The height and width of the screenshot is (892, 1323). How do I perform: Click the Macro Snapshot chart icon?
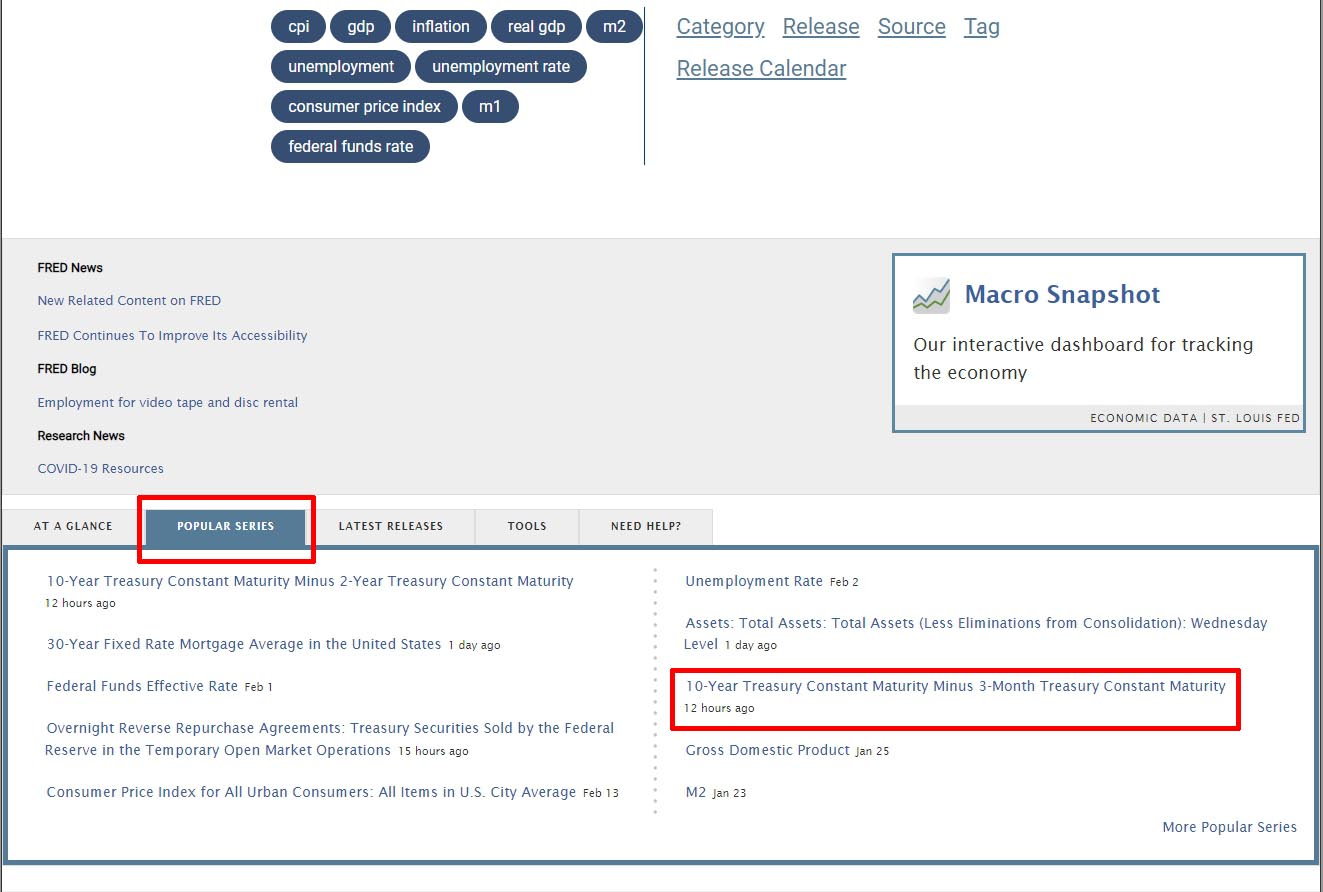coord(931,295)
